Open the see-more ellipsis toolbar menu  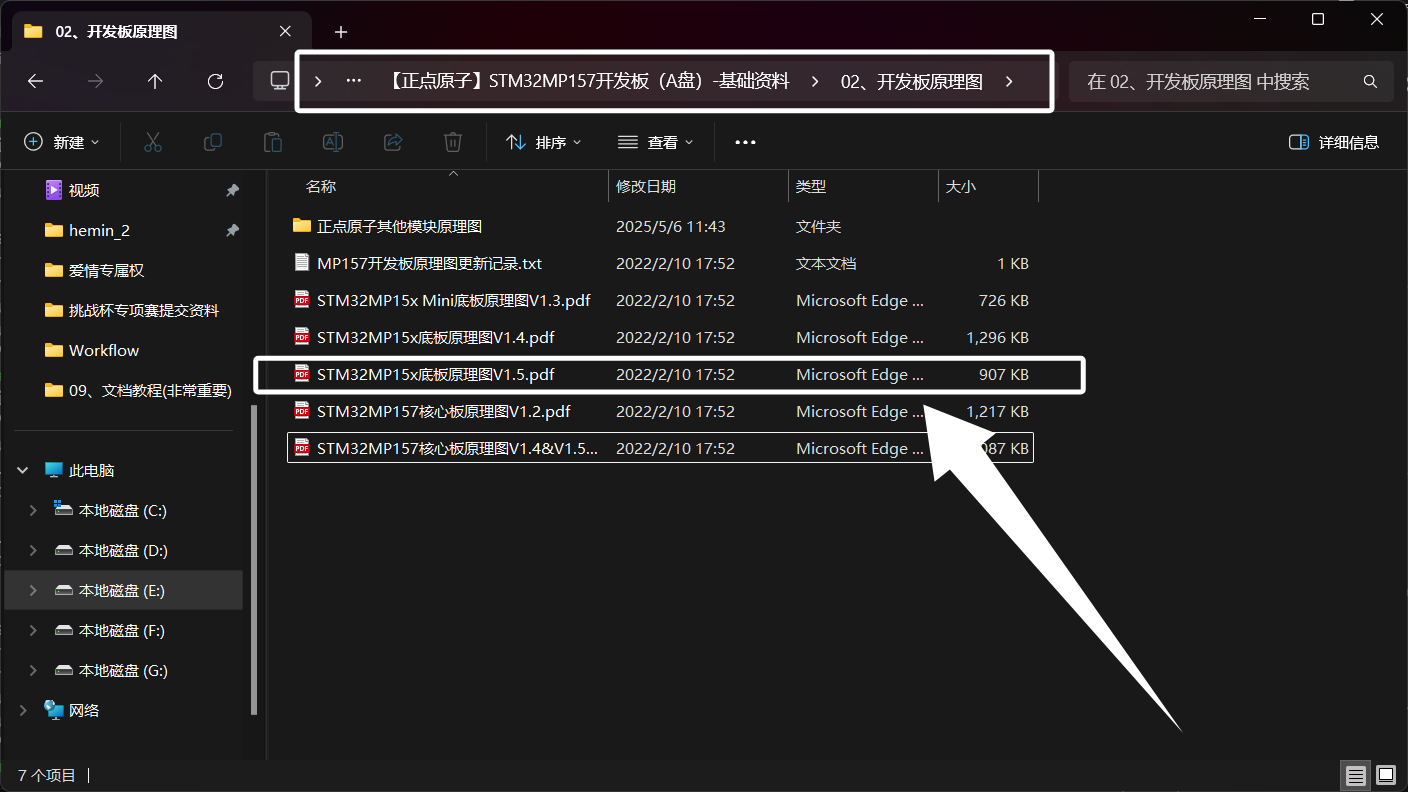[x=745, y=141]
